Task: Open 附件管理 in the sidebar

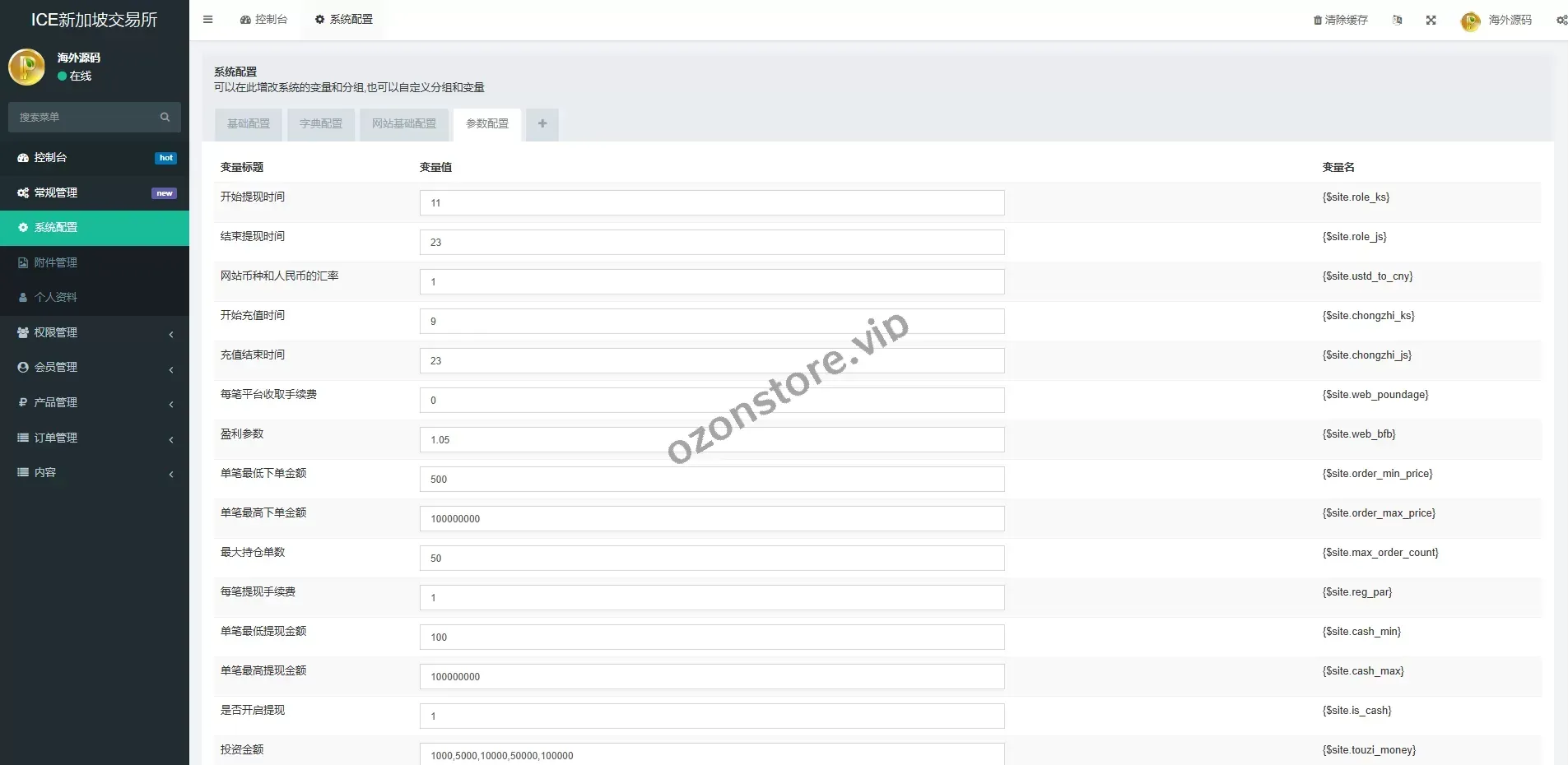Action: point(56,262)
